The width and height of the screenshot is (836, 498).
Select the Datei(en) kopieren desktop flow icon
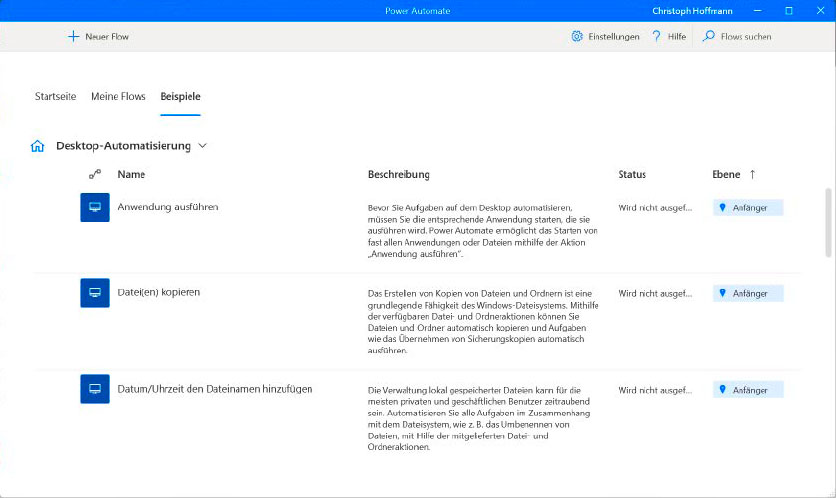(95, 293)
